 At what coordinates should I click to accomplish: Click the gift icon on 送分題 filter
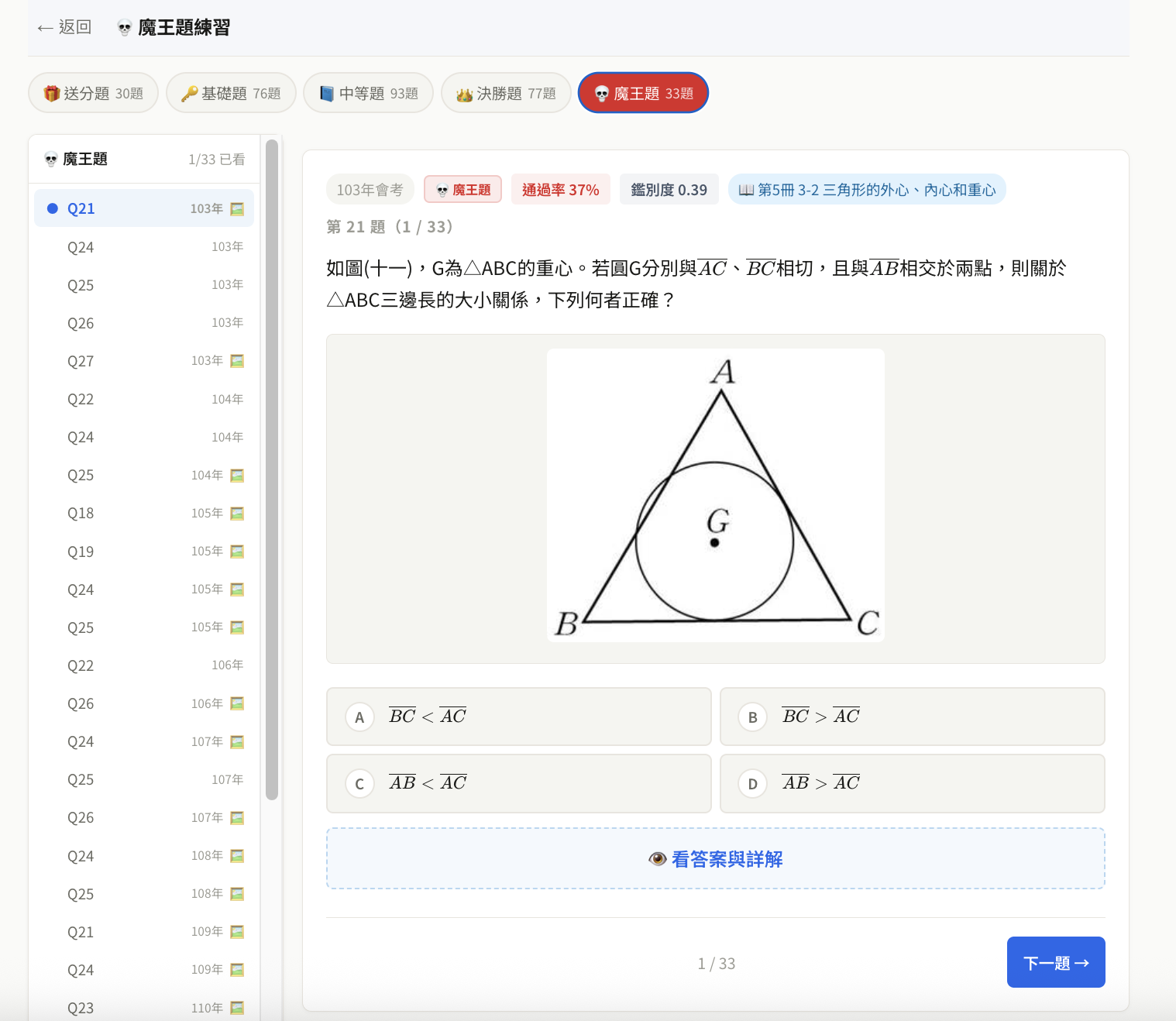51,92
